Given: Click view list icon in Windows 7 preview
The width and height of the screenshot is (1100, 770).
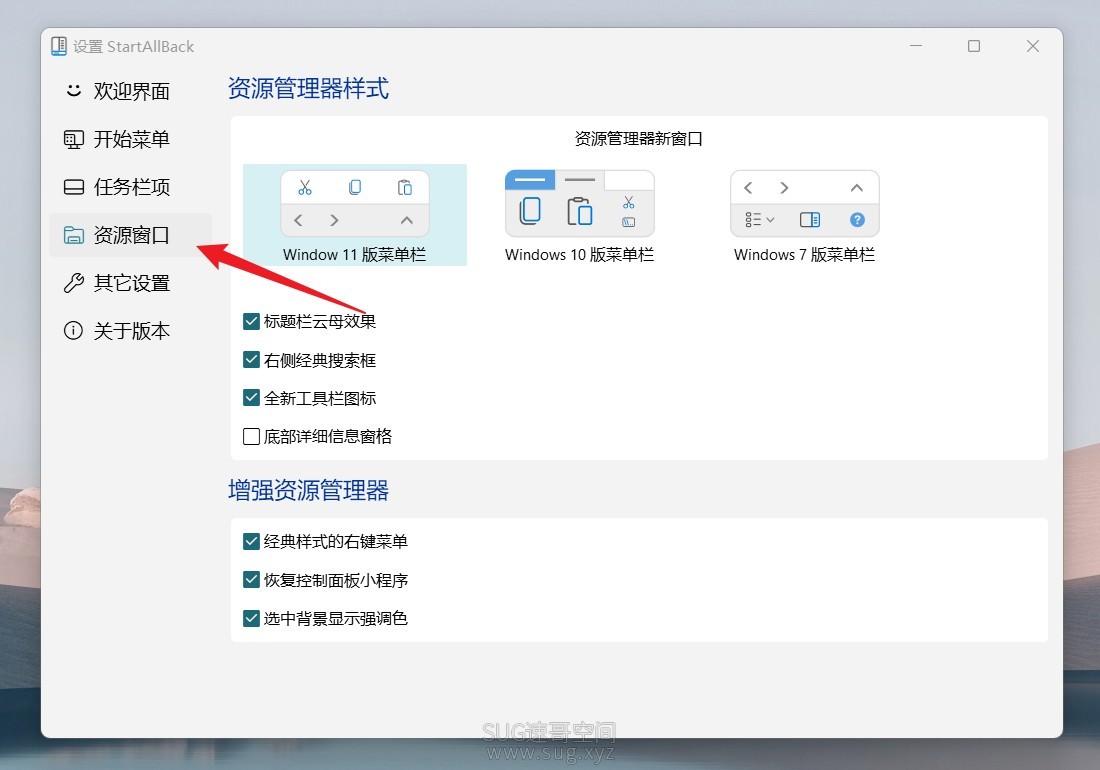Looking at the screenshot, I should click(760, 220).
